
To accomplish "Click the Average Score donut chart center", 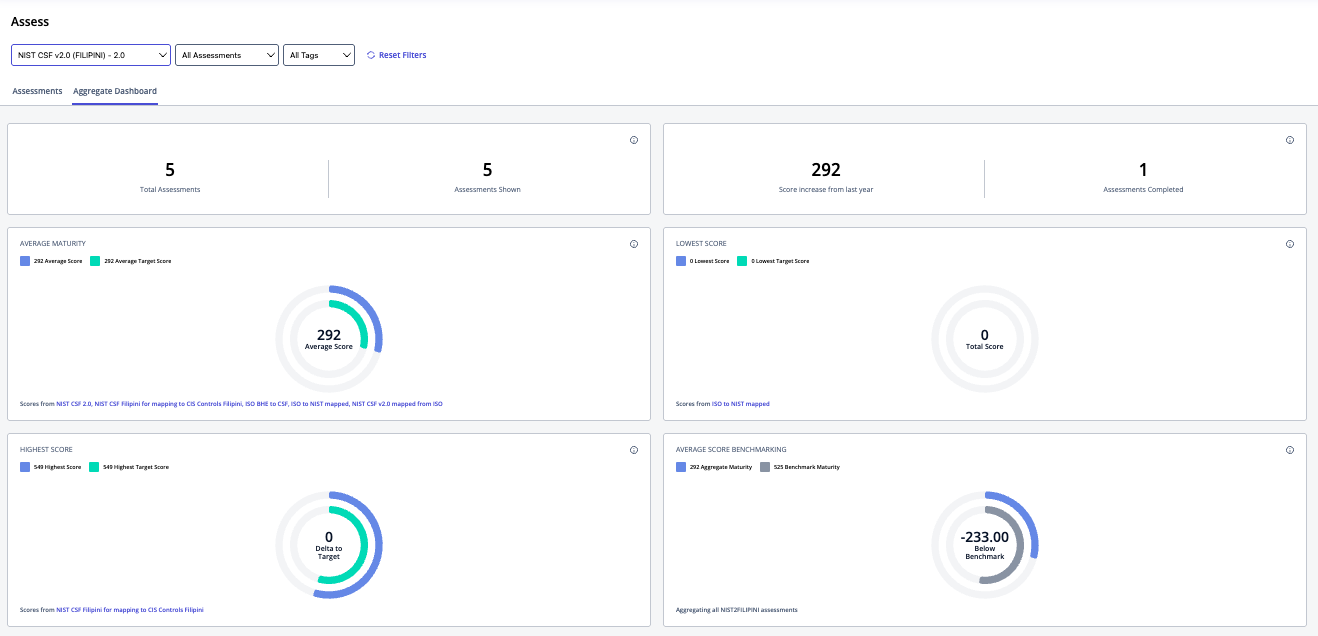I will [329, 339].
